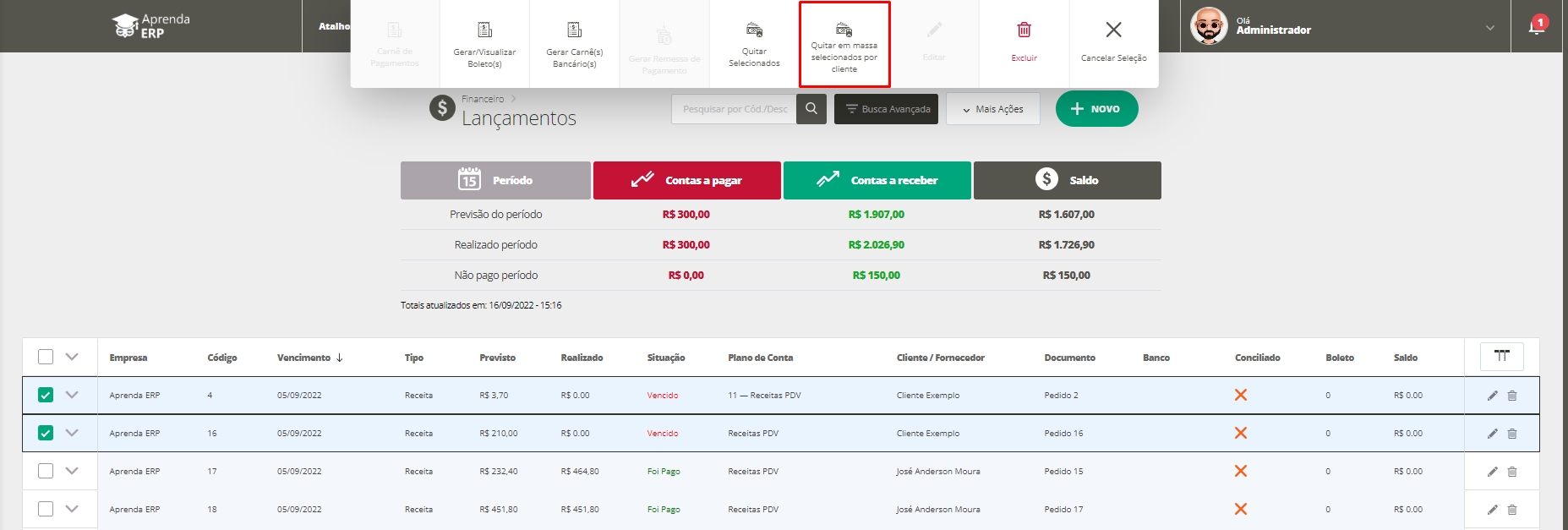Delete the Pedido 16 row via trash icon

point(1512,434)
